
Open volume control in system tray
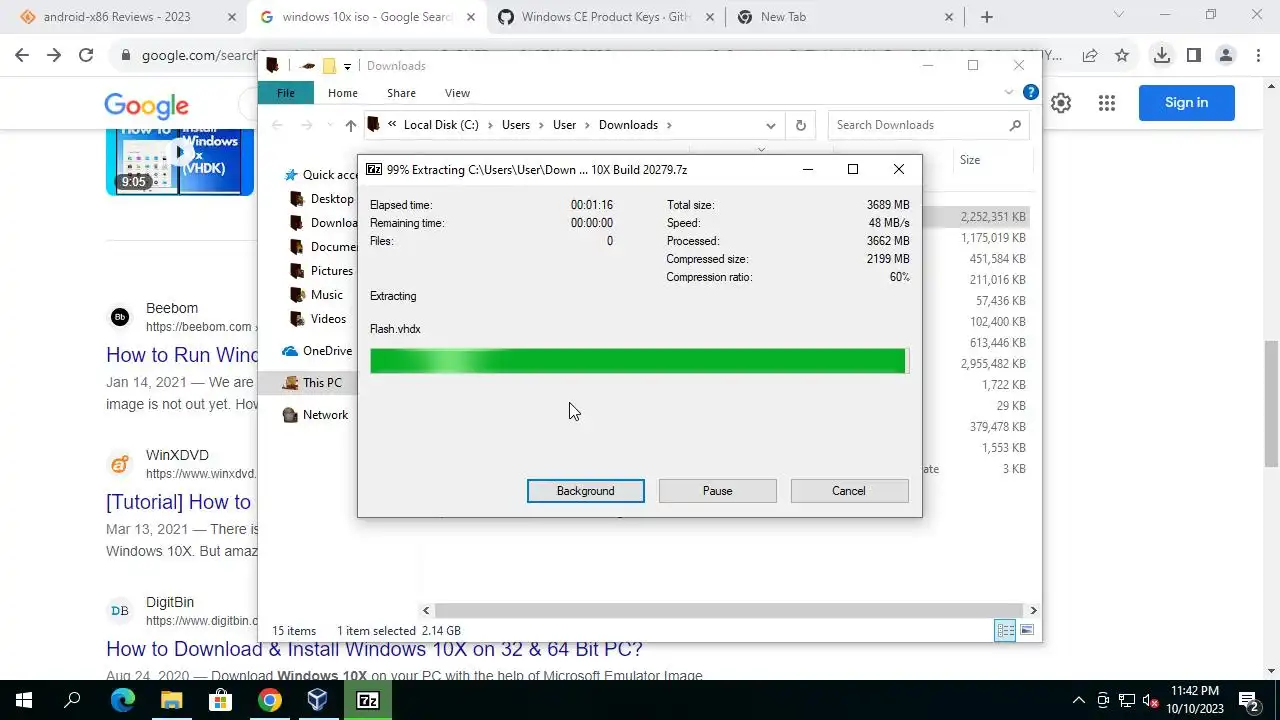1150,700
